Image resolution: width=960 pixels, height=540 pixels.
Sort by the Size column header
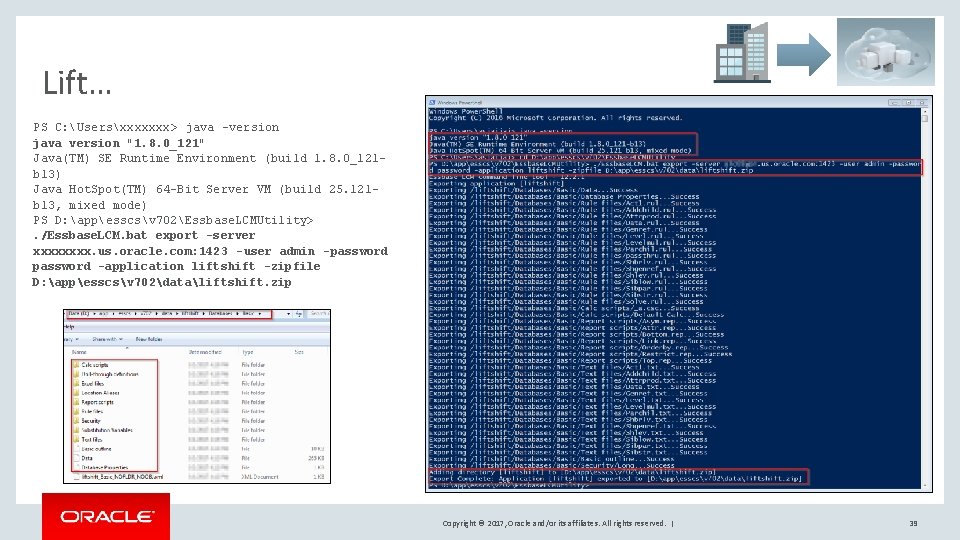299,353
